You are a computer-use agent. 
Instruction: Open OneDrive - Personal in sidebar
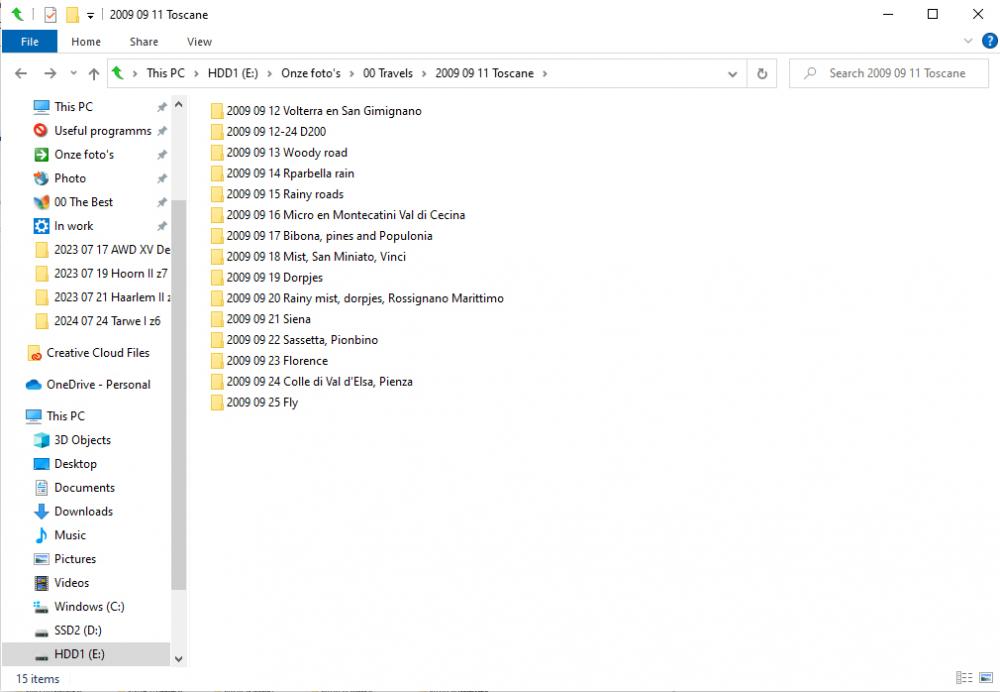click(98, 385)
